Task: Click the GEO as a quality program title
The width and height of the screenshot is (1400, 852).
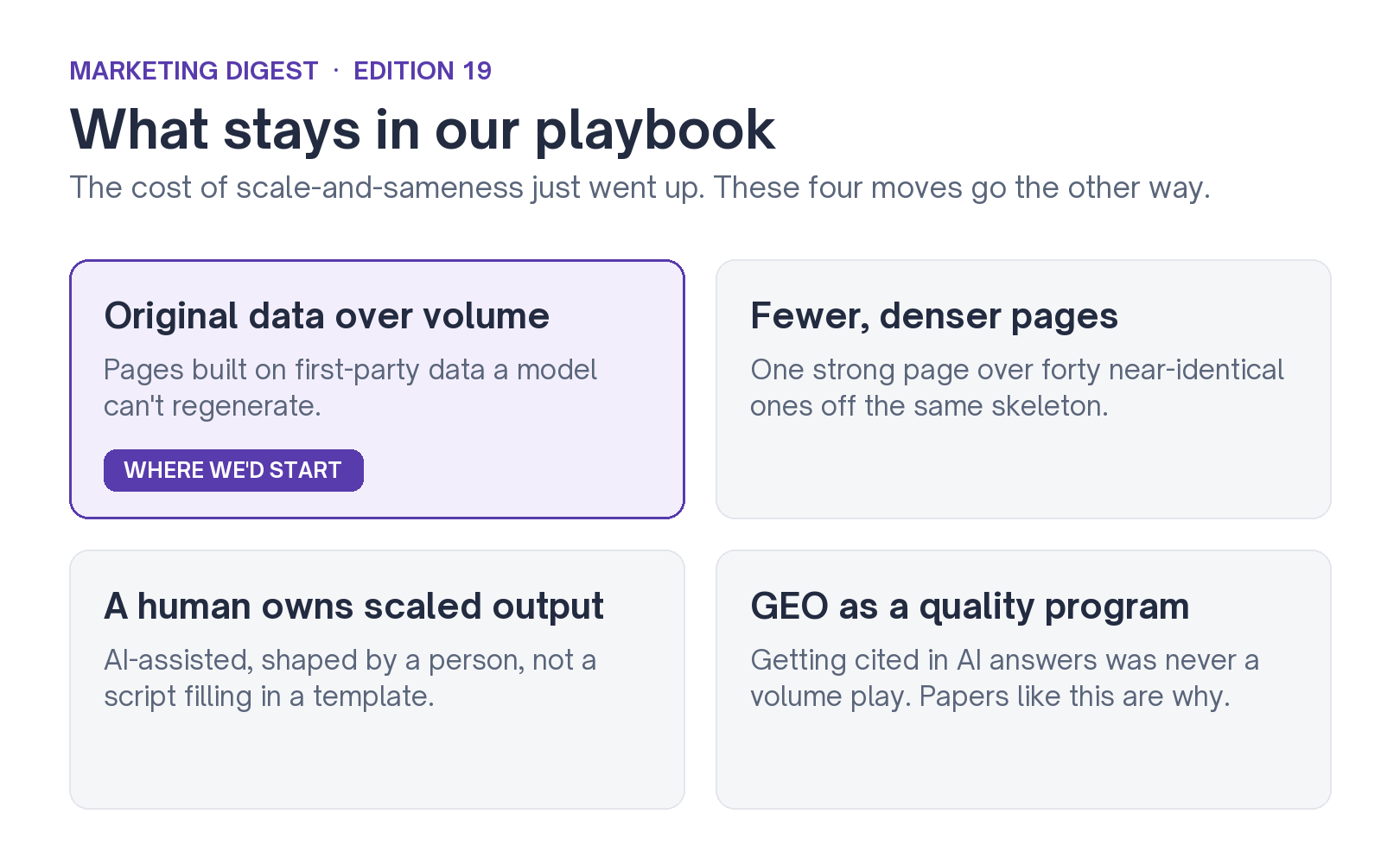Action: [x=970, y=606]
